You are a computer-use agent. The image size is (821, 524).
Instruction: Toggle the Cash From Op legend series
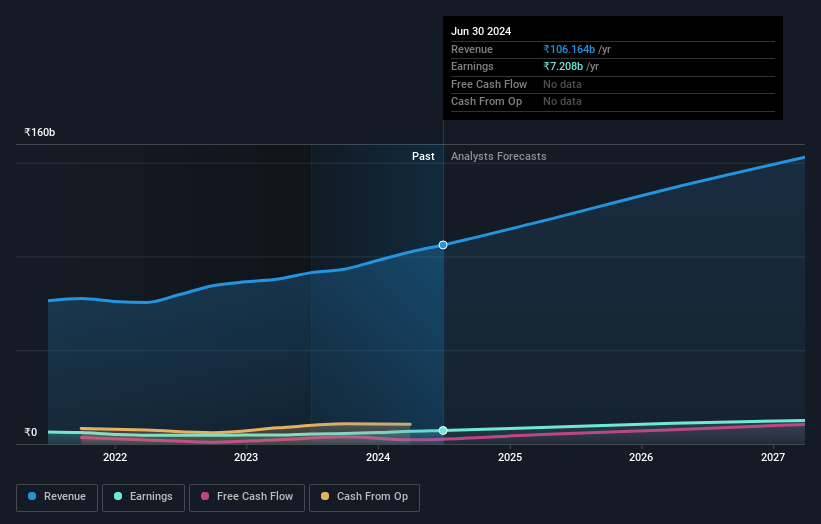[x=364, y=497]
